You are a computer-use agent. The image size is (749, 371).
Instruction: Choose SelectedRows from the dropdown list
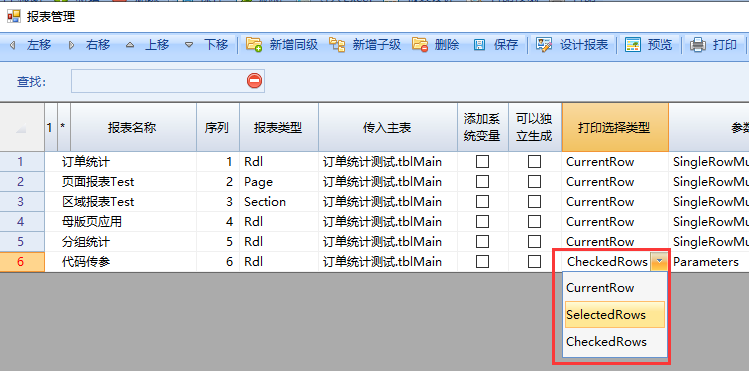coord(615,315)
